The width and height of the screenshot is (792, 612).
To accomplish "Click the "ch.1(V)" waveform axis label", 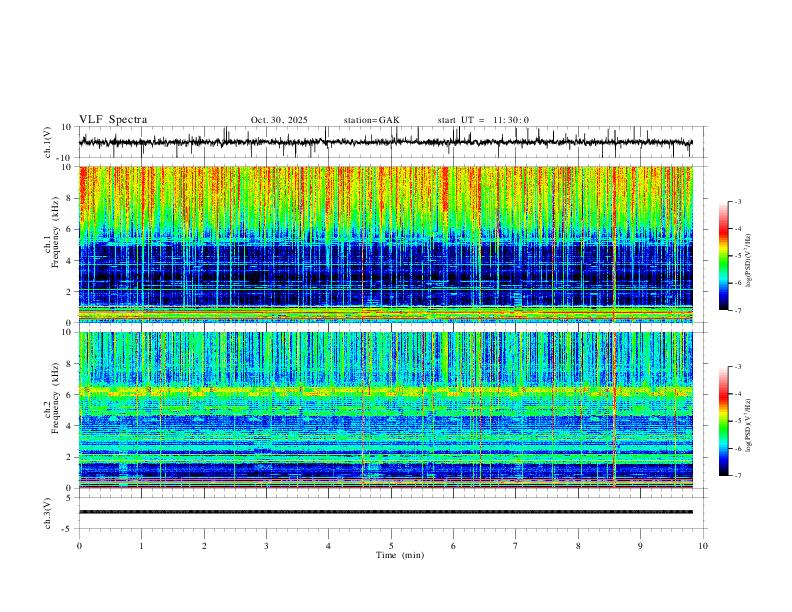I will pos(48,142).
